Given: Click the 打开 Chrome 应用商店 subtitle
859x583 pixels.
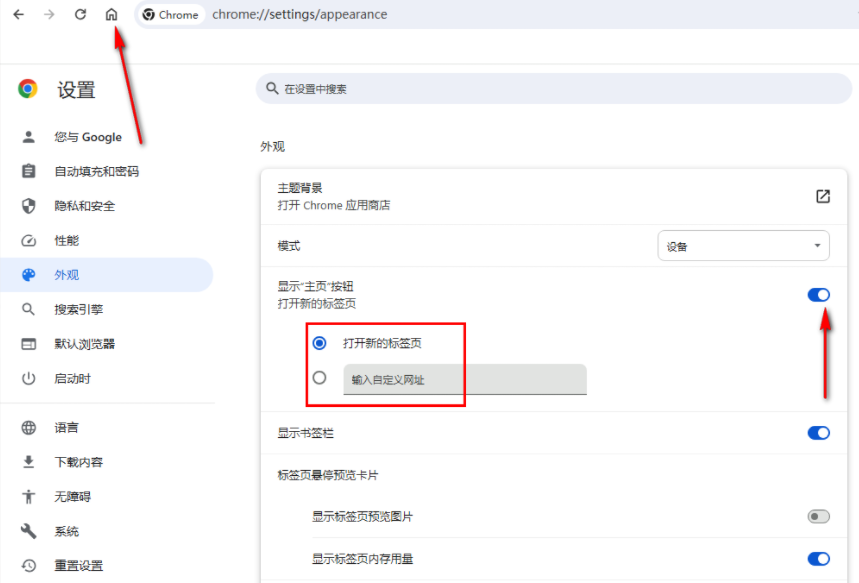Looking at the screenshot, I should pyautogui.click(x=334, y=205).
